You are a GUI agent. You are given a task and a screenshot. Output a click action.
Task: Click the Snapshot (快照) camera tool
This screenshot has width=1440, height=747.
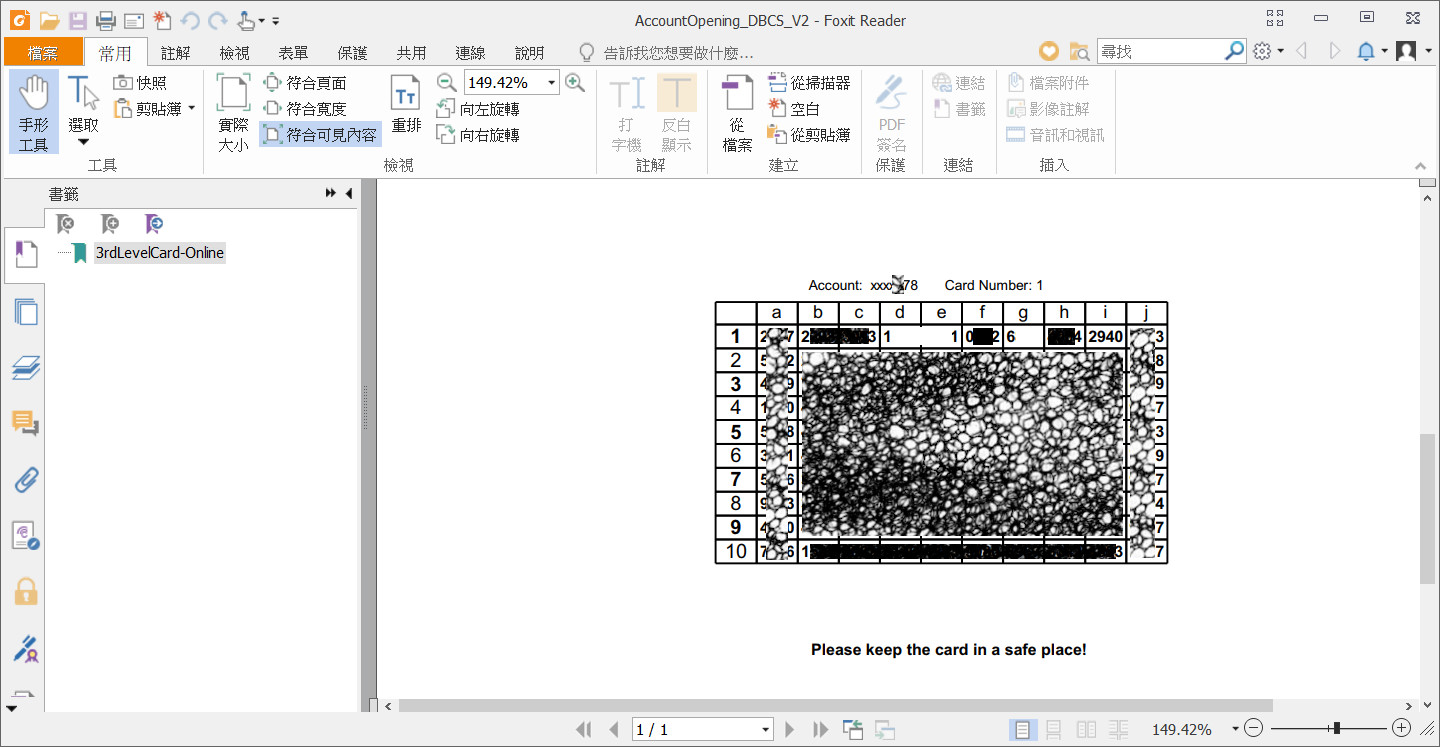click(140, 83)
